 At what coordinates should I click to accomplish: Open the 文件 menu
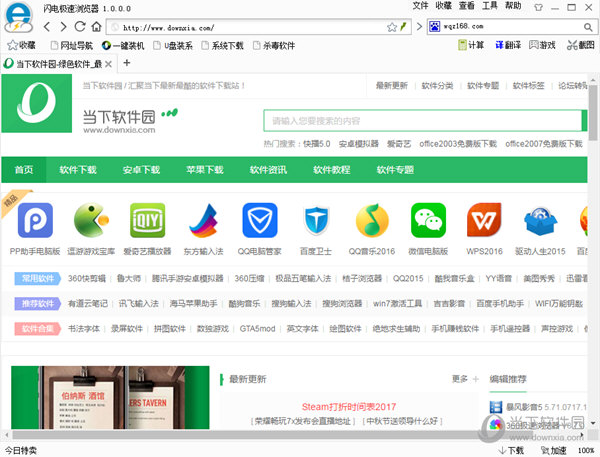coord(420,6)
